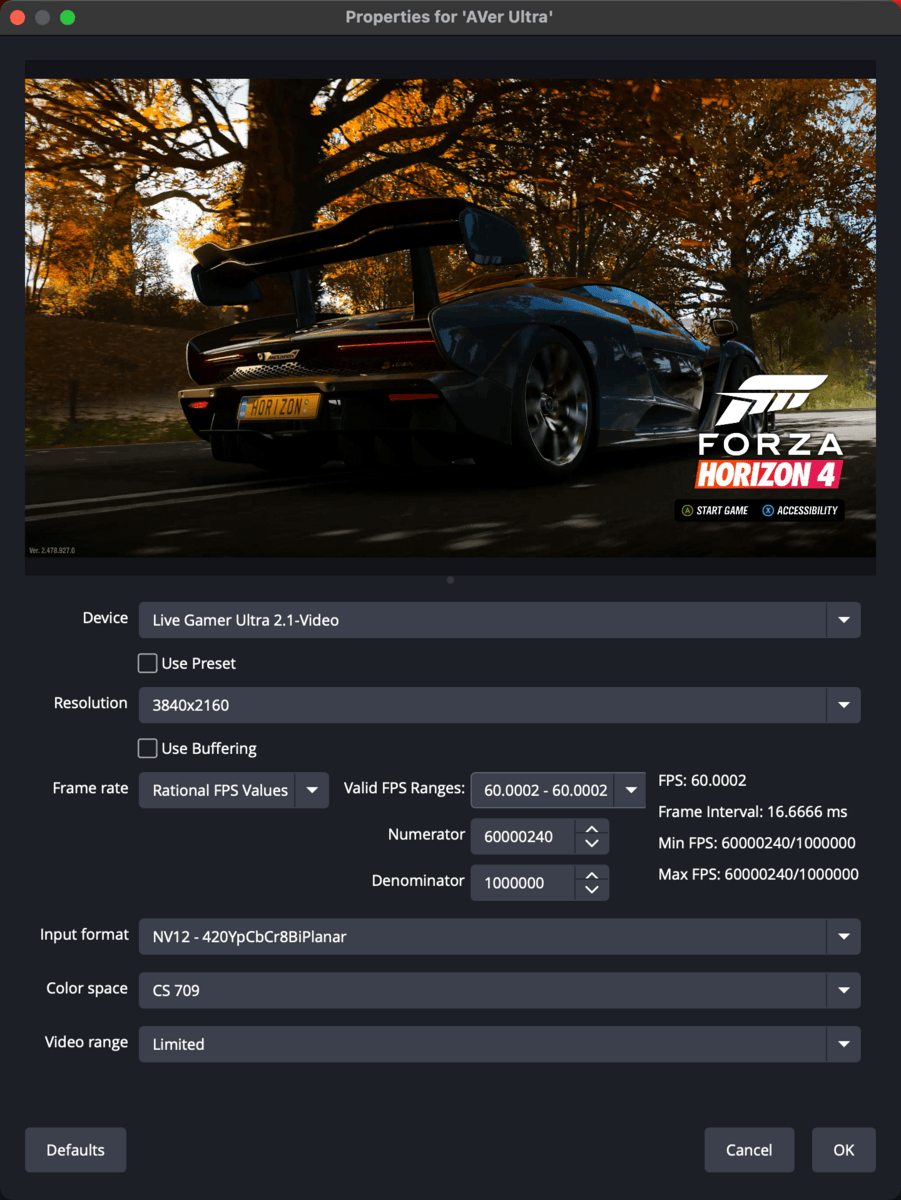Click the Defaults button

(75, 1149)
